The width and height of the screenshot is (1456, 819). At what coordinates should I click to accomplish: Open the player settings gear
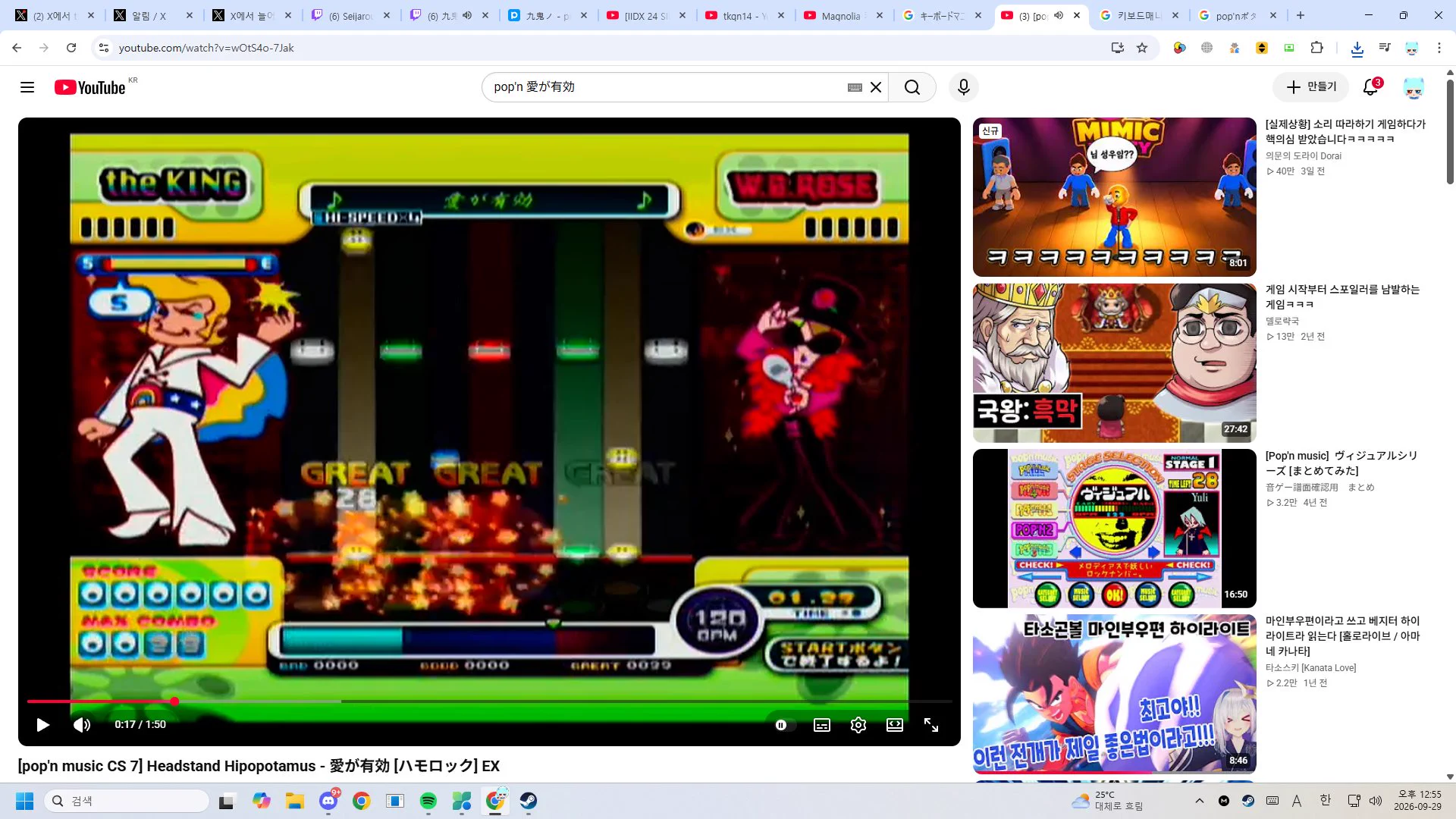pos(858,725)
